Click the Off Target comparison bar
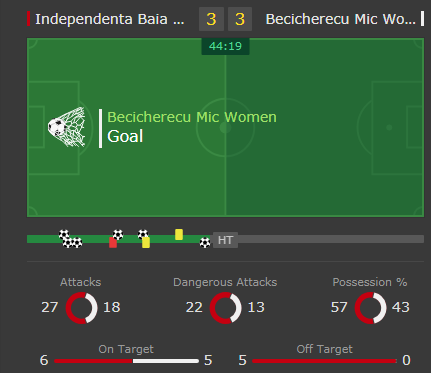The height and width of the screenshot is (373, 431). pyautogui.click(x=324, y=361)
